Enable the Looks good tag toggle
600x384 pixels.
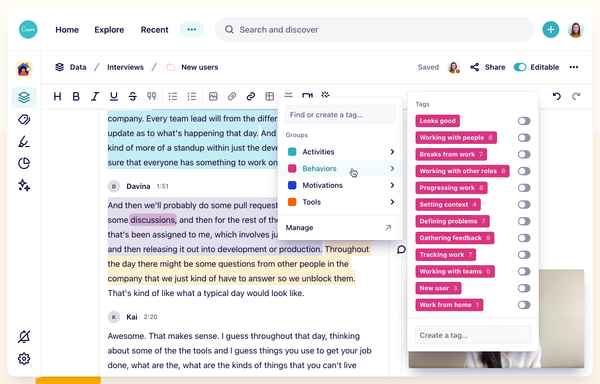pos(524,121)
